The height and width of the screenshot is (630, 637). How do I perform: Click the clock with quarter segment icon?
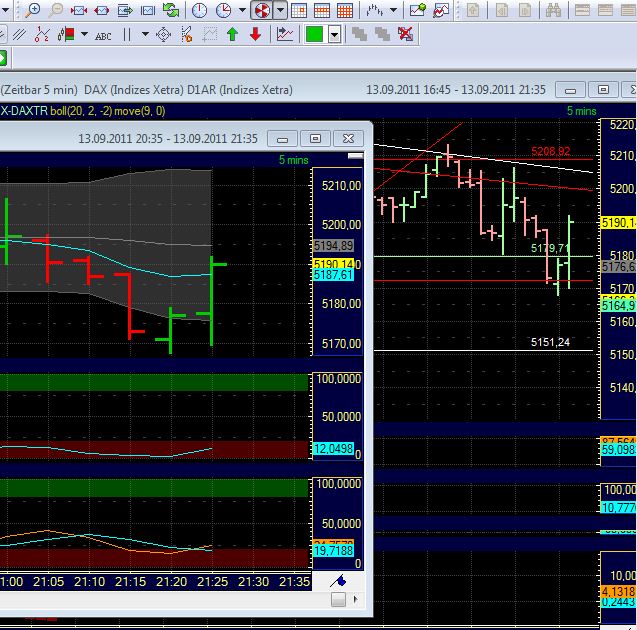click(x=223, y=10)
